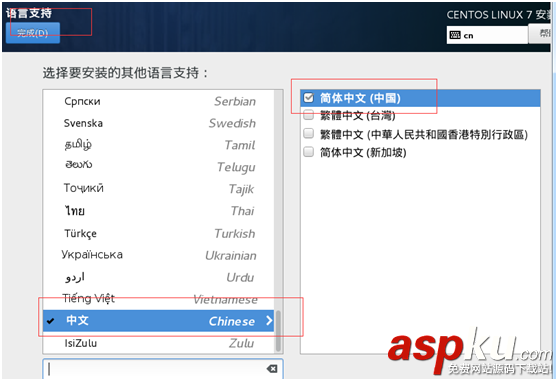This screenshot has width=558, height=381.
Task: Expand the Chinese row chevron arrow
Action: (269, 321)
